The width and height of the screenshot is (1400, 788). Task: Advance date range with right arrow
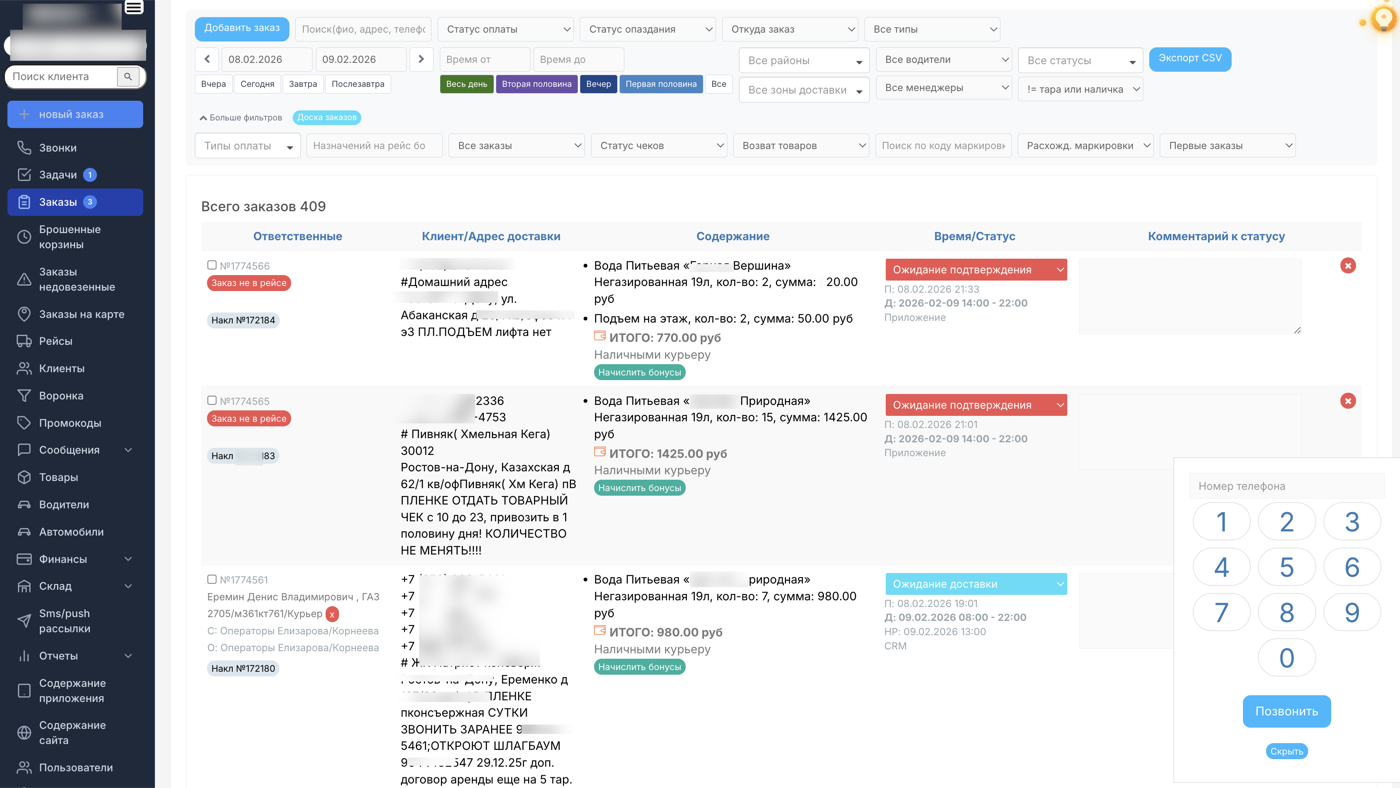421,59
